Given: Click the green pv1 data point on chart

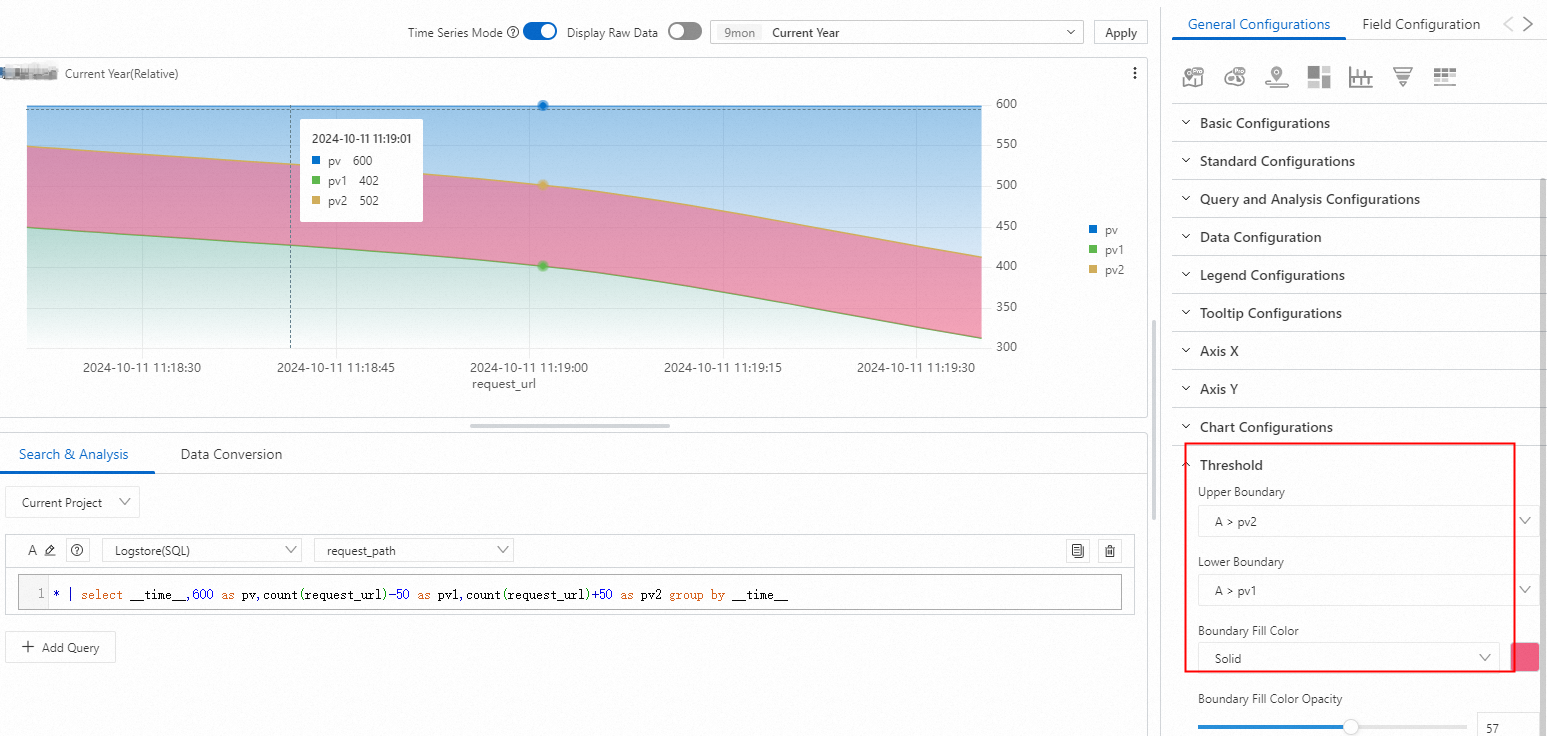Looking at the screenshot, I should tap(543, 266).
